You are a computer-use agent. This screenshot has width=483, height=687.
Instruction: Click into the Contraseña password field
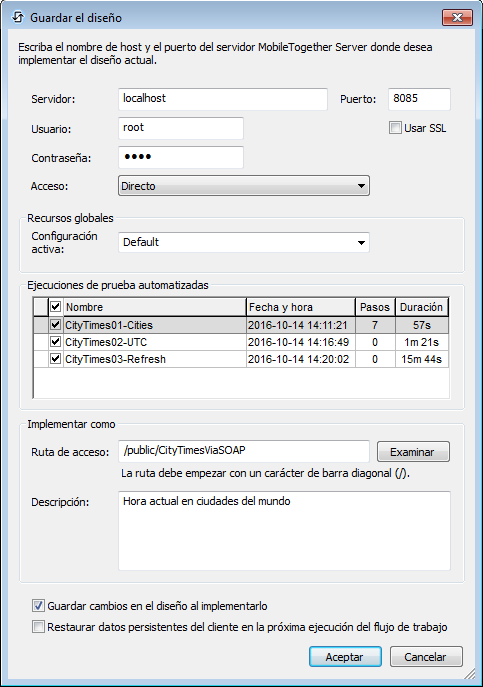pos(181,157)
